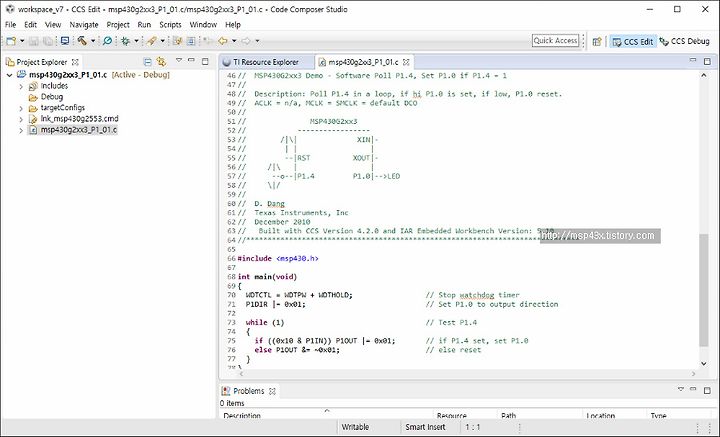
Task: Open the File menu
Action: tap(10, 25)
